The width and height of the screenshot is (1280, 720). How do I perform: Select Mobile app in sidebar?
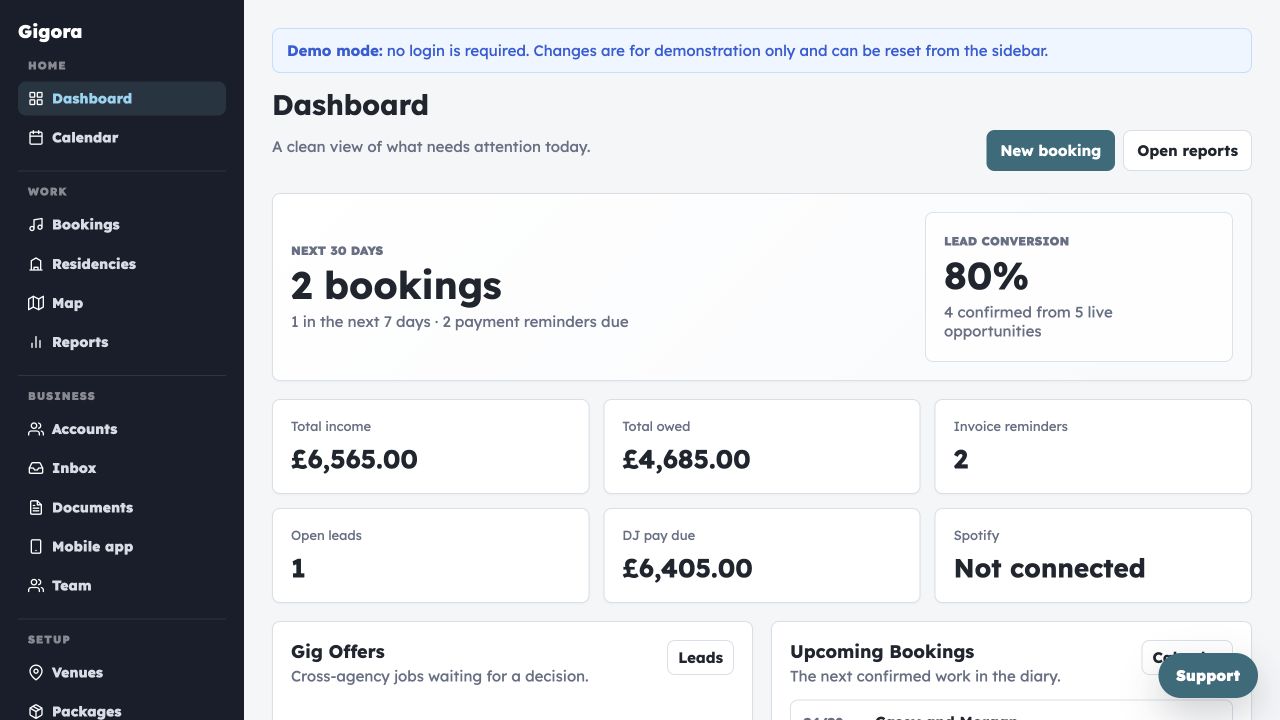click(x=122, y=547)
